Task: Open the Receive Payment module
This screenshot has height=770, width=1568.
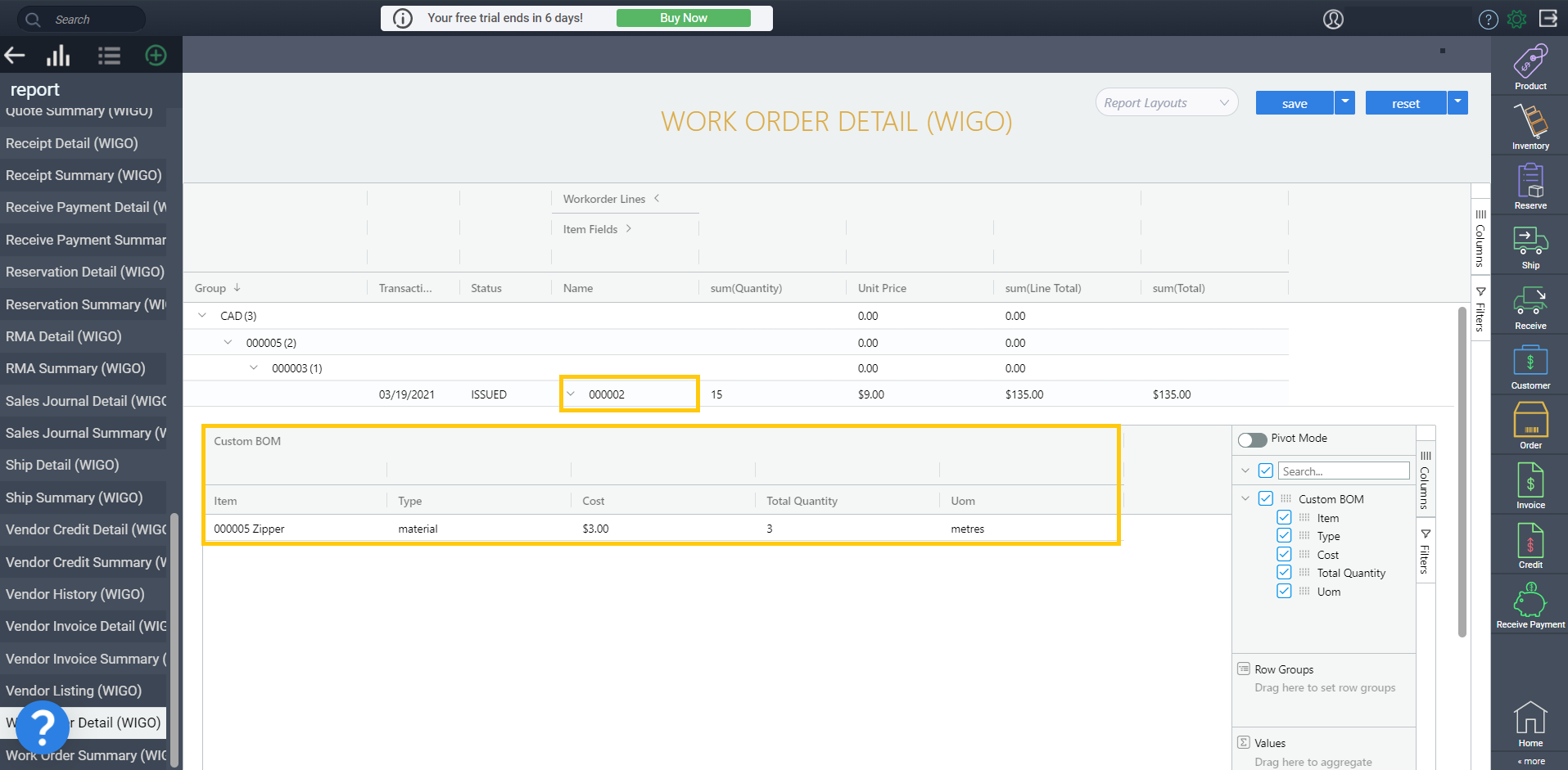Action: 1530,605
